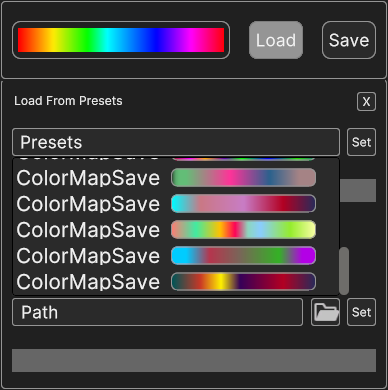
Task: Select the multicolor pastel ColorMapSave preset gradient
Action: coord(243,230)
